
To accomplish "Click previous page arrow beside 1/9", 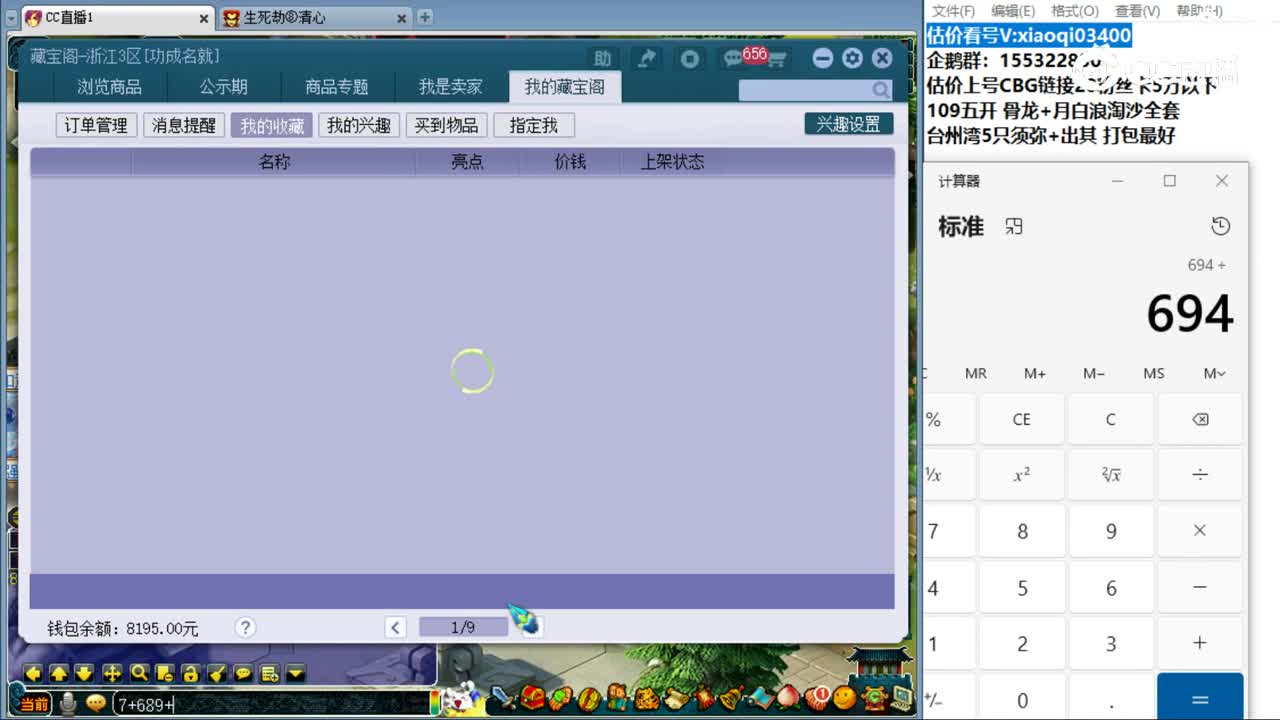I will [394, 627].
